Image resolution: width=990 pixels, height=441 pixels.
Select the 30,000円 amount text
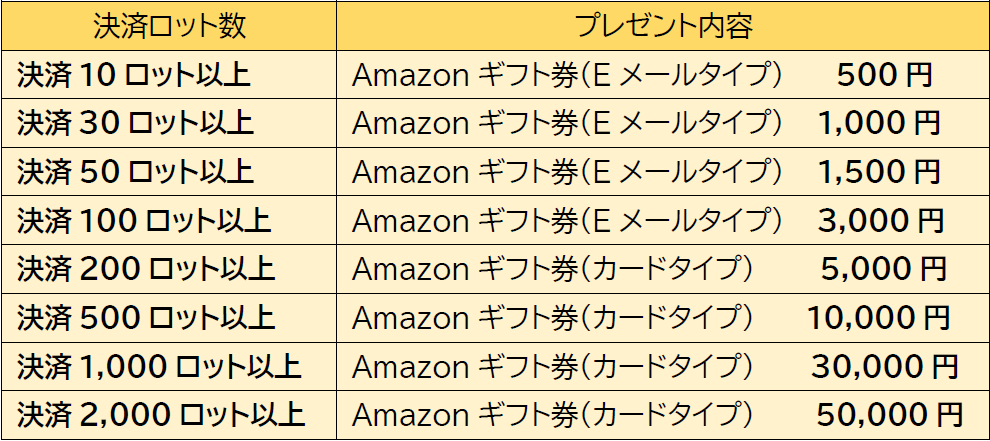[x=884, y=366]
